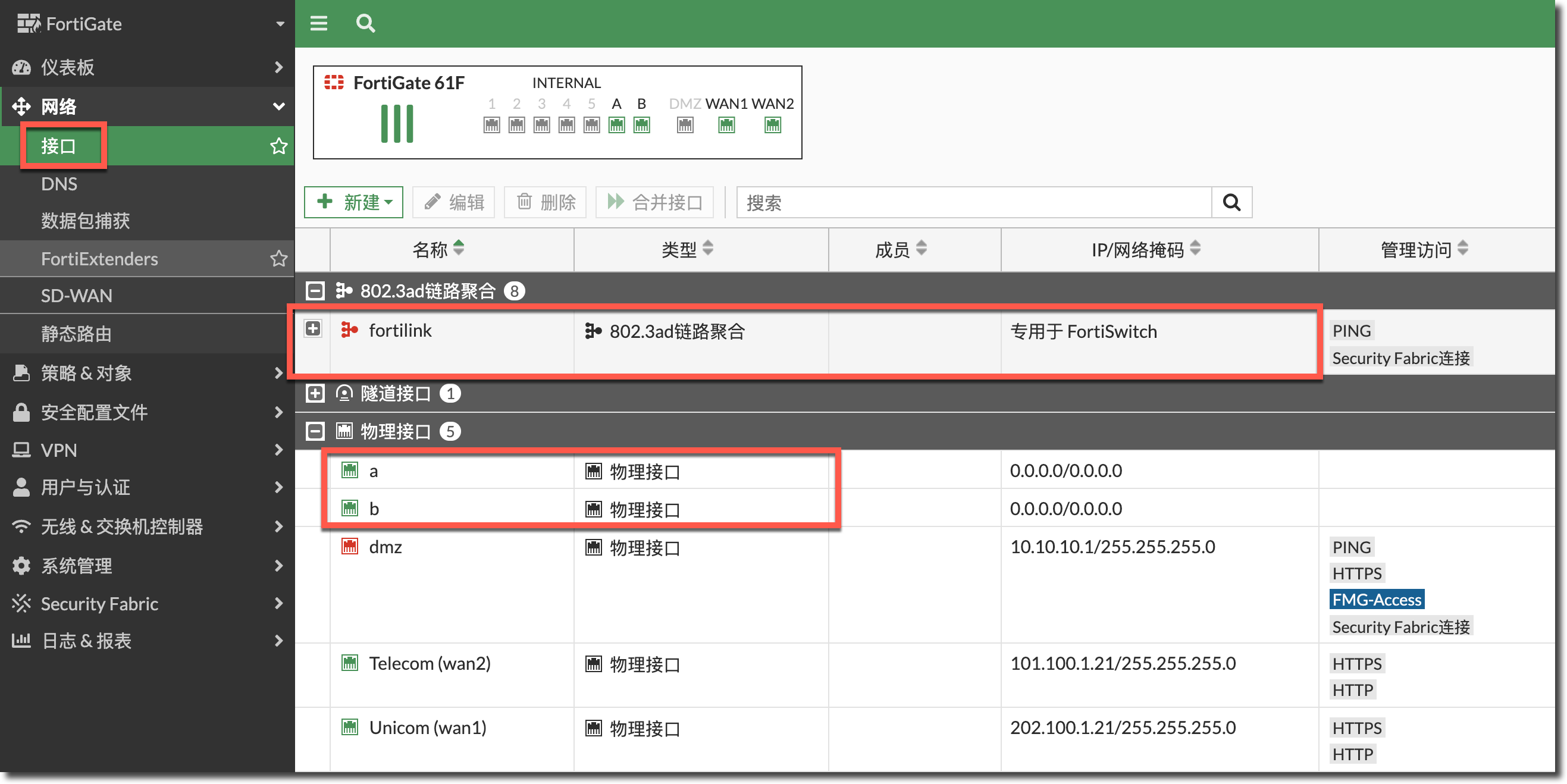
Task: Click the 编辑 button
Action: (454, 202)
